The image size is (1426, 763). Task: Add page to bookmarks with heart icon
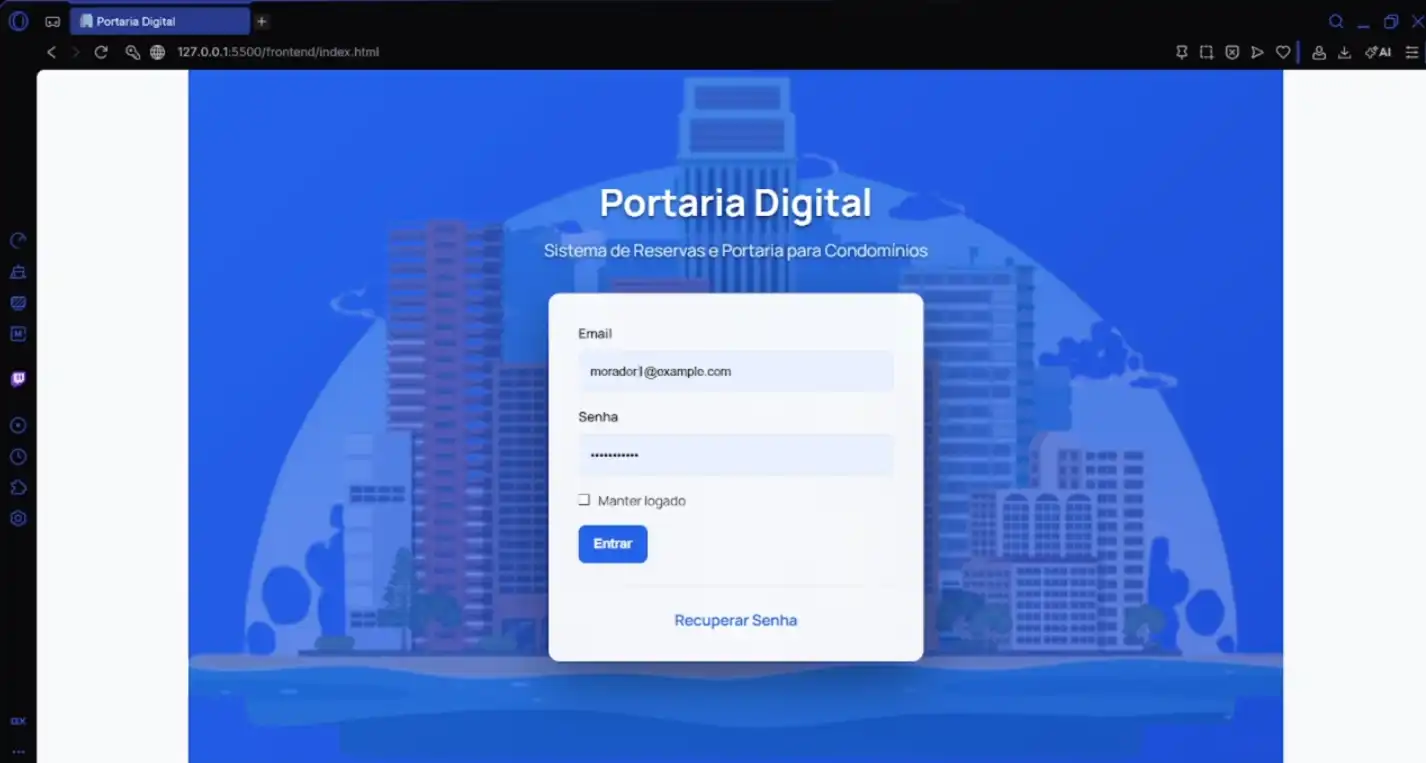(1283, 52)
